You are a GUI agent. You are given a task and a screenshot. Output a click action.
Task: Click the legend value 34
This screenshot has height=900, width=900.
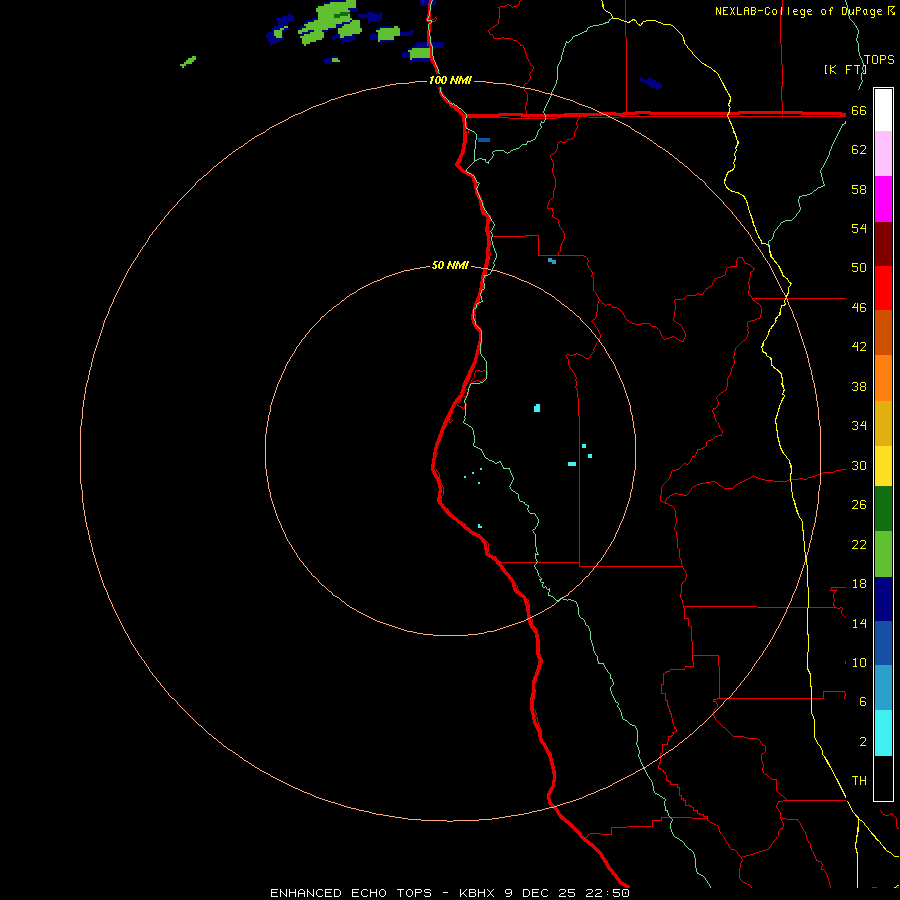[859, 425]
